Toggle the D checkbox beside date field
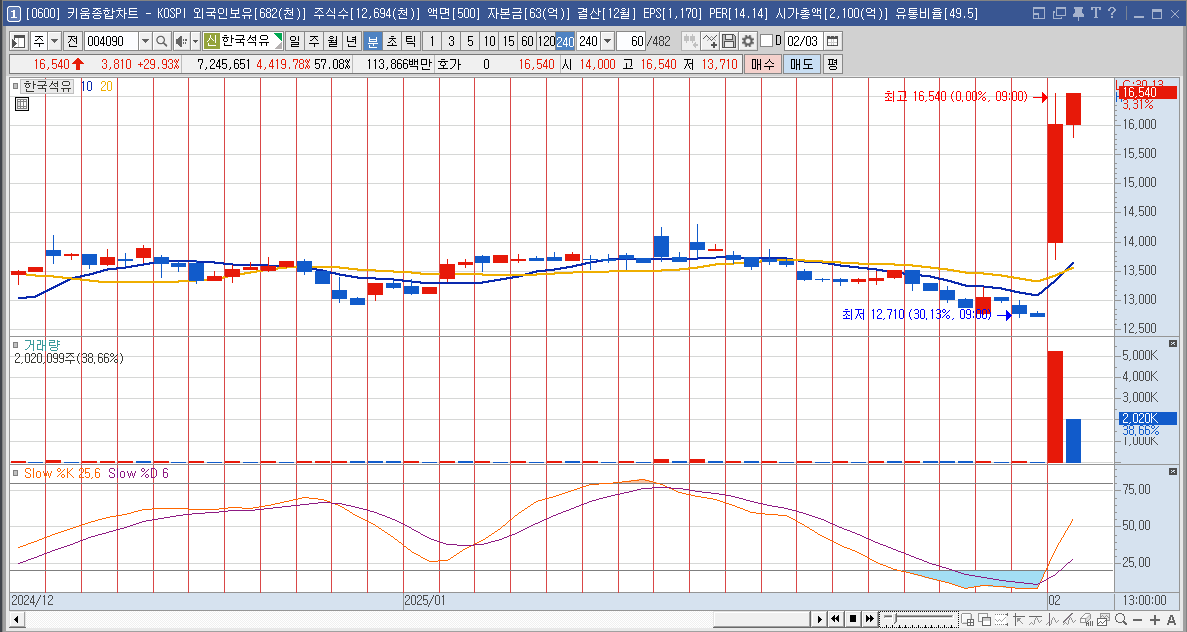Image resolution: width=1187 pixels, height=632 pixels. pyautogui.click(x=766, y=41)
